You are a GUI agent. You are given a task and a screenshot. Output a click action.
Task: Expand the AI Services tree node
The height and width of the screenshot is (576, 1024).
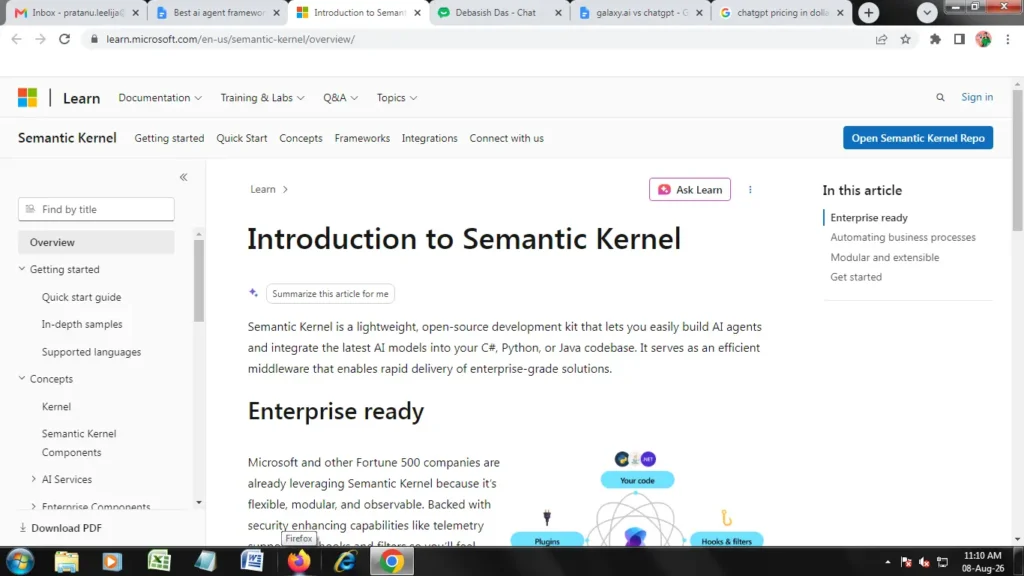point(33,479)
